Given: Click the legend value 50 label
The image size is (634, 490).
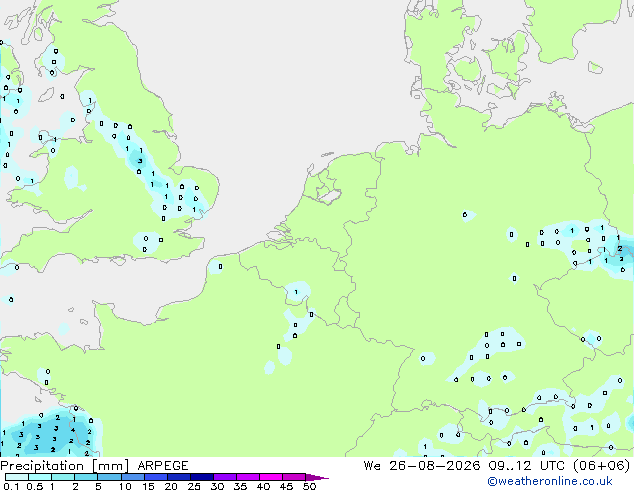Looking at the screenshot, I should 309,486.
